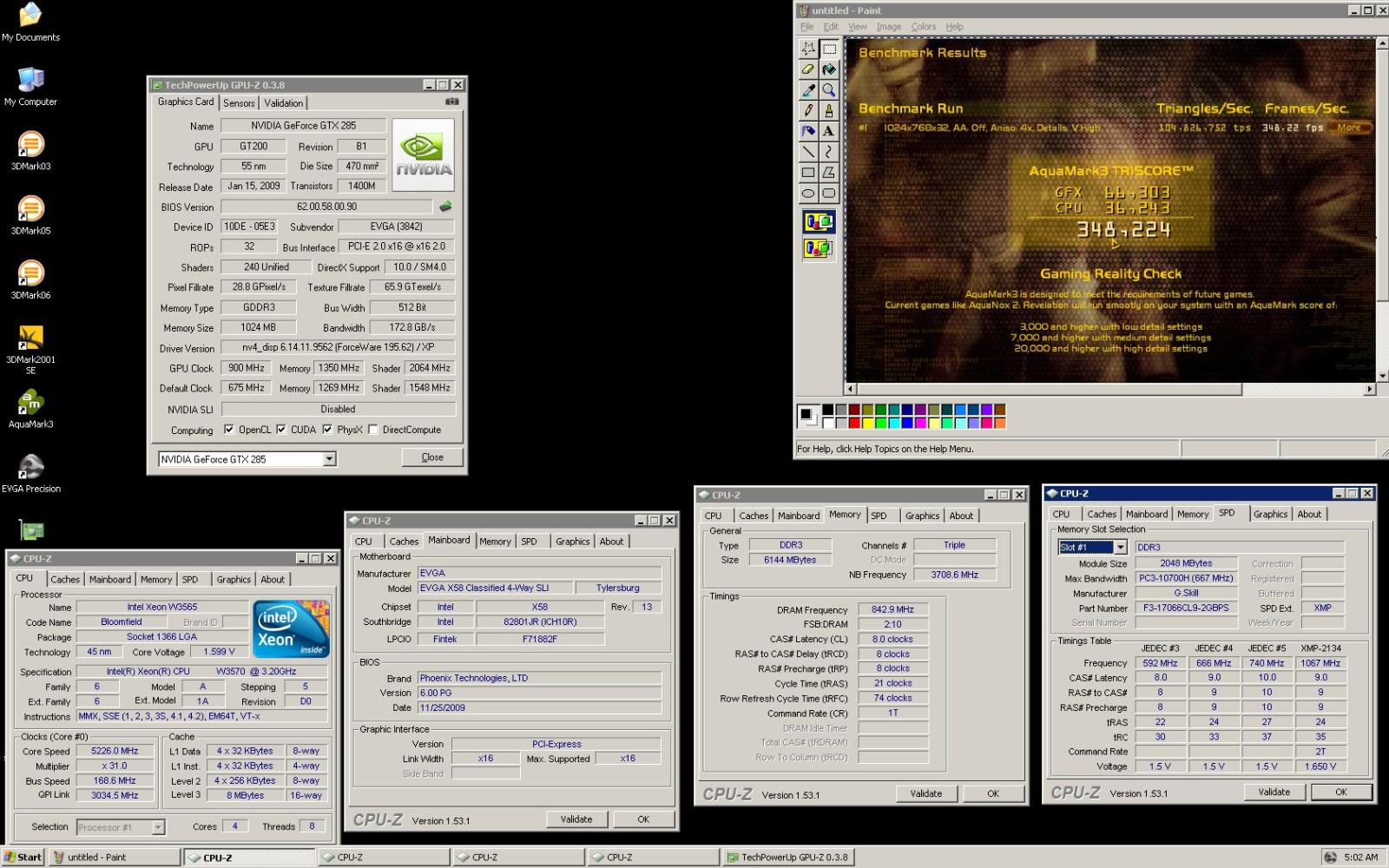Open the Image menu in Paint
The image size is (1389, 868).
click(x=889, y=27)
